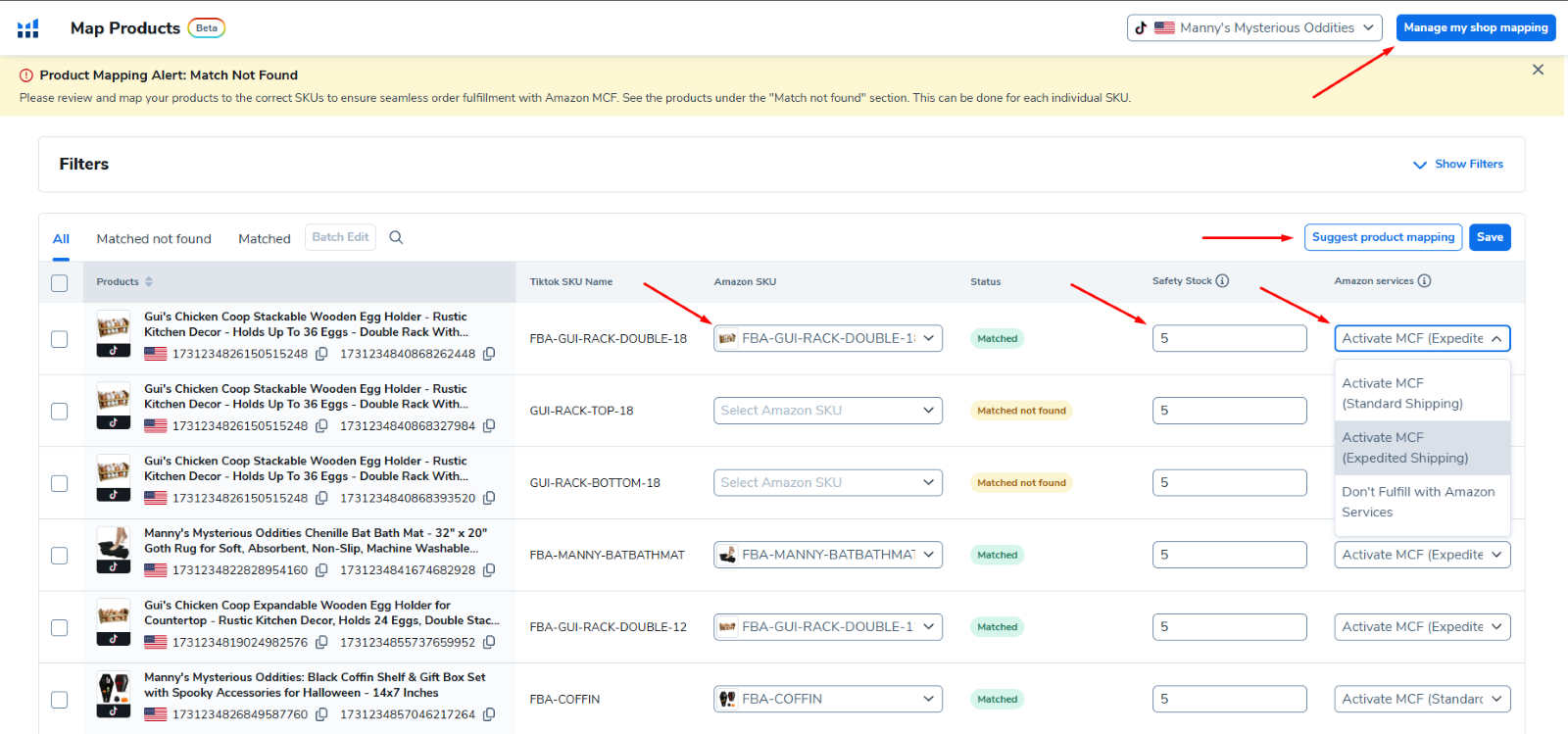The width and height of the screenshot is (1568, 734).
Task: Open Manny's Mysterious Oddities shop selector
Action: click(x=1253, y=28)
